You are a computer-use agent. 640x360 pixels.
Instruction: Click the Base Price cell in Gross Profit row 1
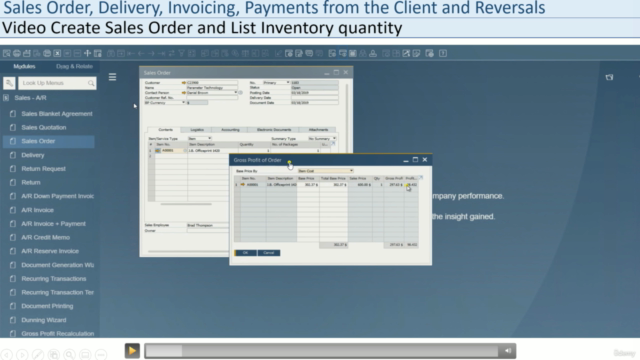tap(308, 184)
